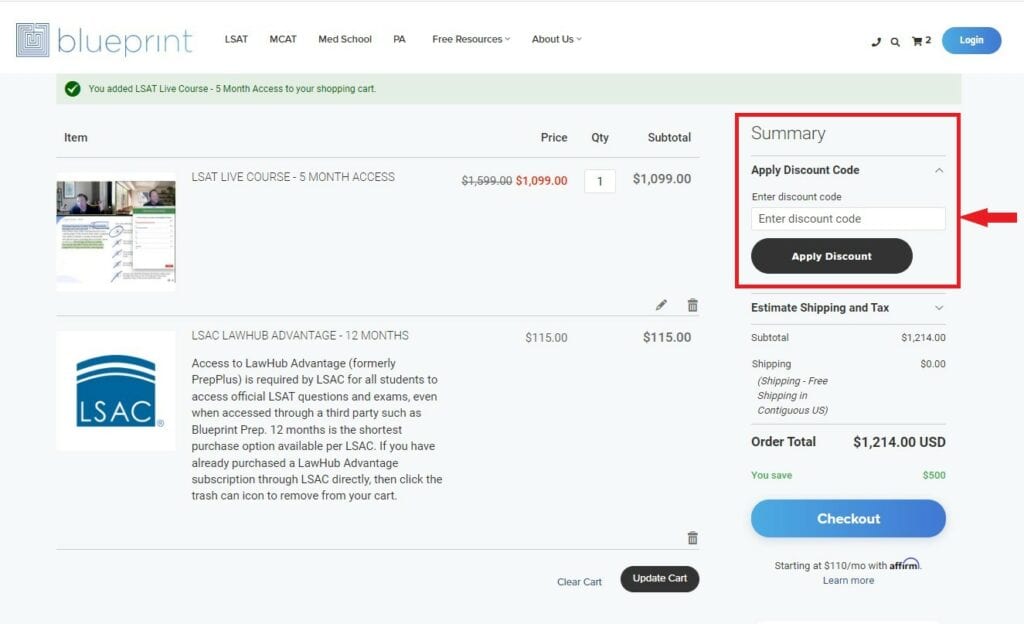Select the MCAT menu item
The image size is (1024, 624).
click(x=283, y=39)
